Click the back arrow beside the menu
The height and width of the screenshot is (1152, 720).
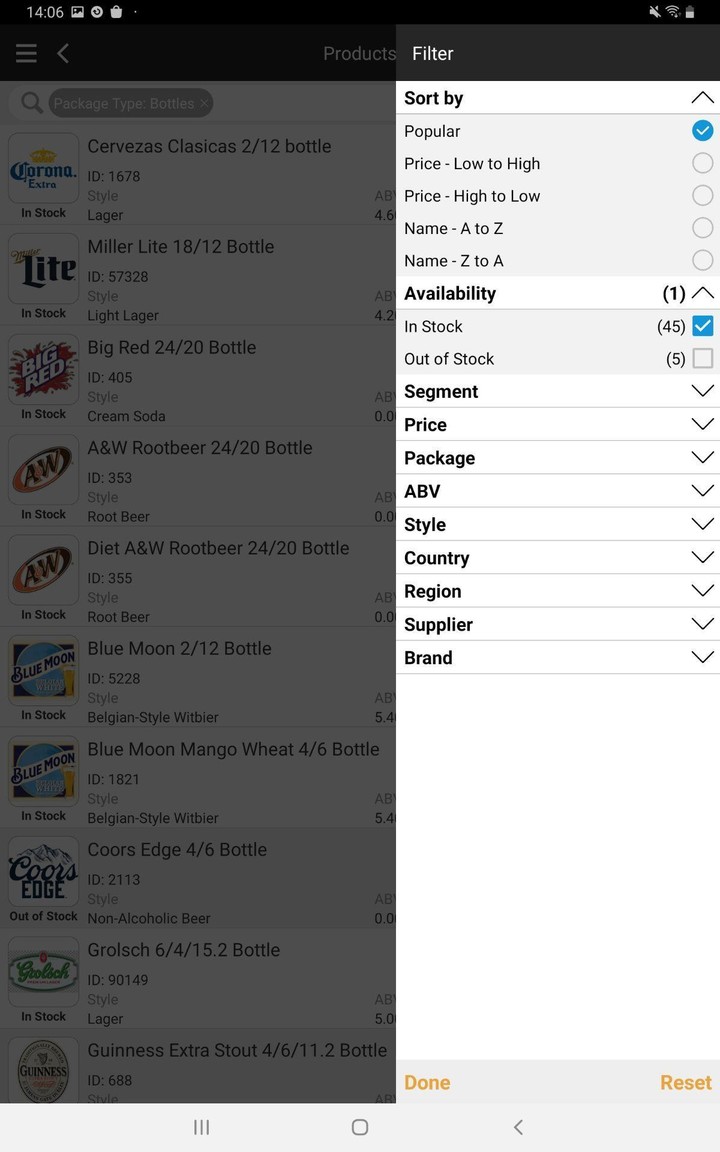(x=62, y=53)
